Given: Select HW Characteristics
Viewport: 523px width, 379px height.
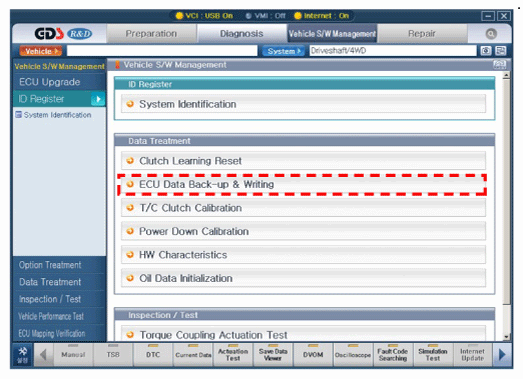Looking at the screenshot, I should pos(303,255).
